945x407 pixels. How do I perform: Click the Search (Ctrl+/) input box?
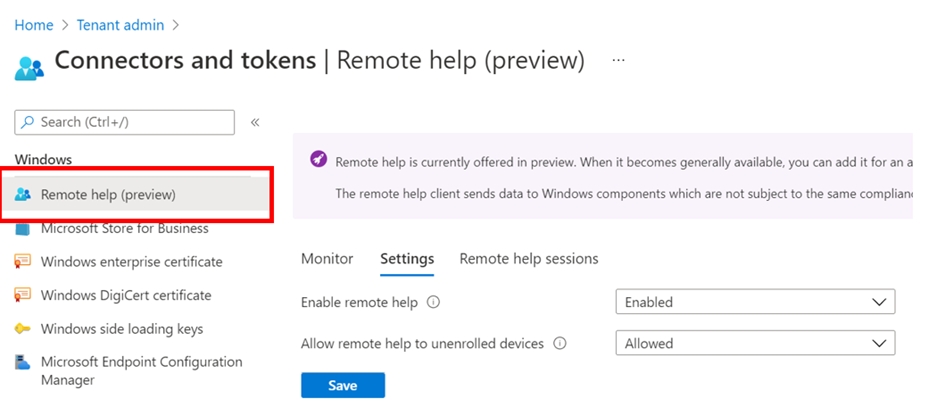click(125, 122)
